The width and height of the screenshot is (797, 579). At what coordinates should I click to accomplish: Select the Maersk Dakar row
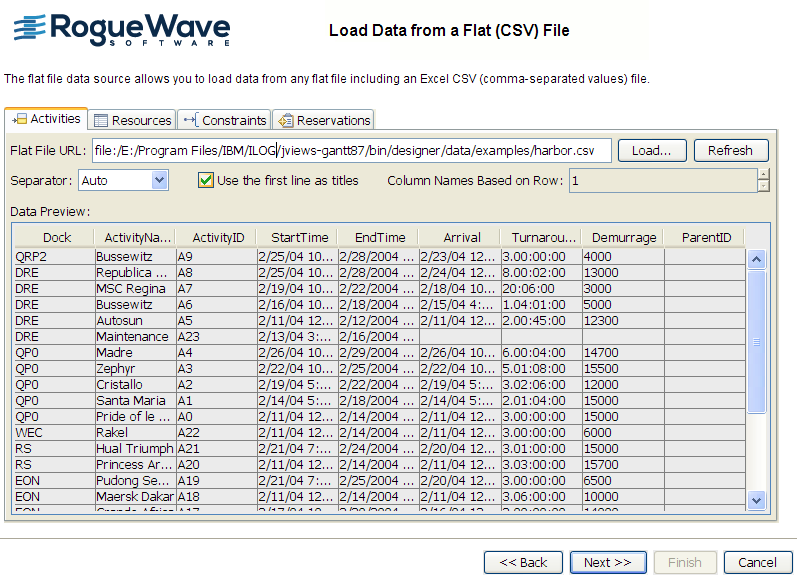132,496
